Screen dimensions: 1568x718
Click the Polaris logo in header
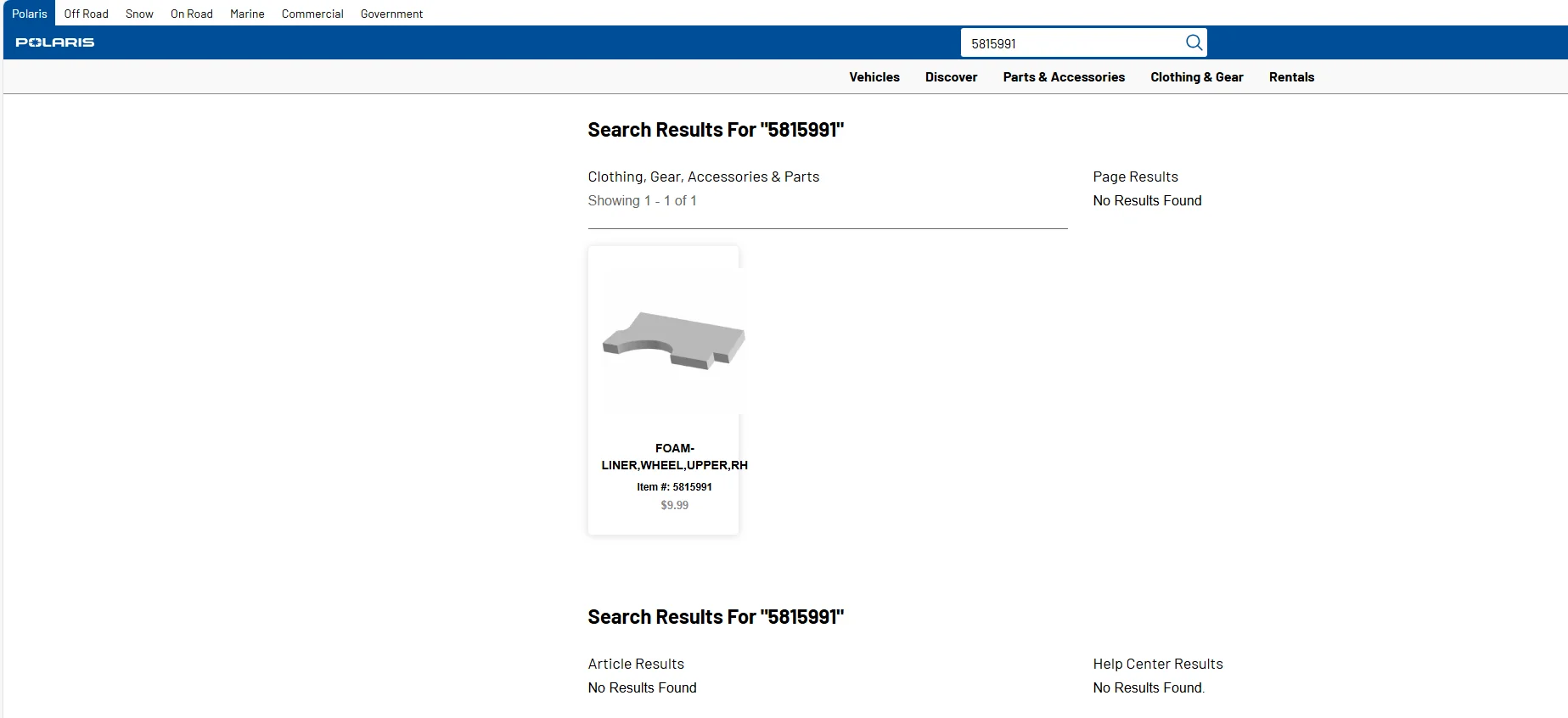[55, 42]
